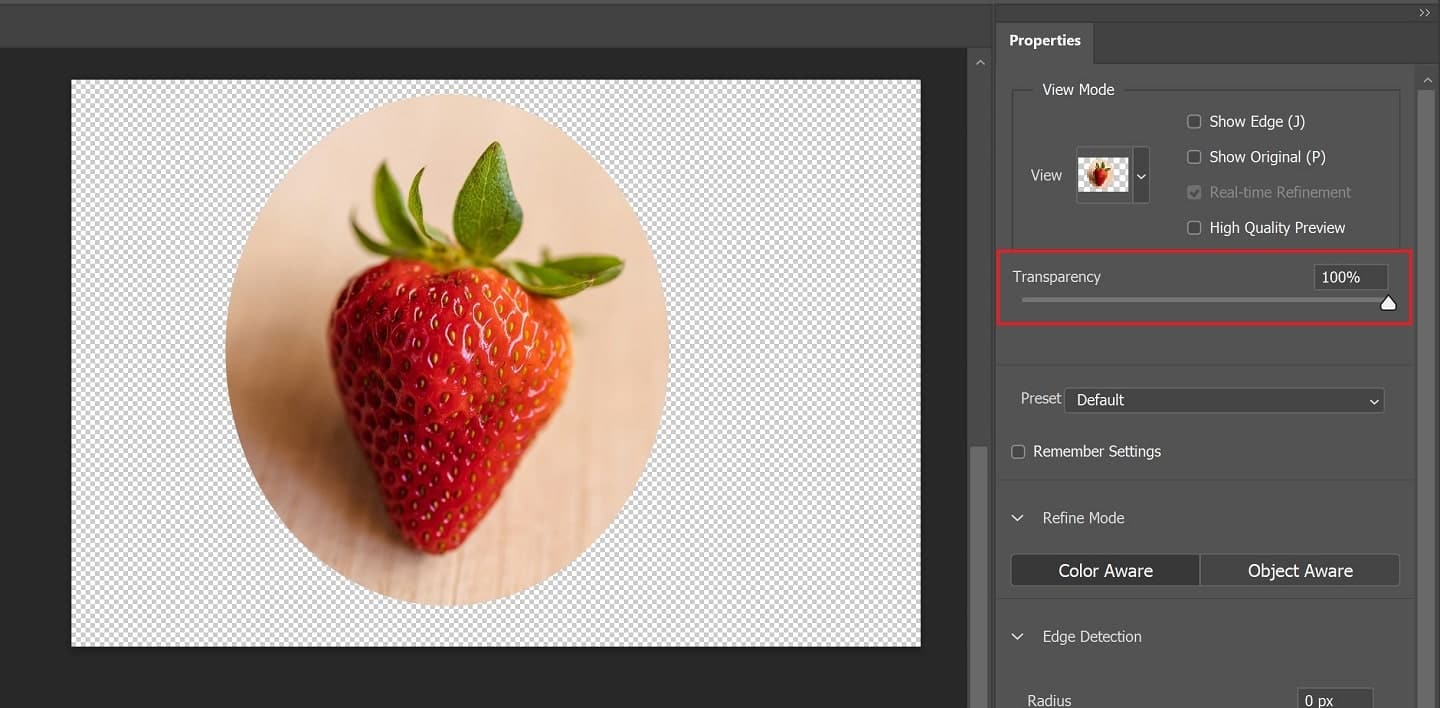The image size is (1440, 708).
Task: Enable the Show Edge (J) checkbox
Action: click(x=1194, y=121)
